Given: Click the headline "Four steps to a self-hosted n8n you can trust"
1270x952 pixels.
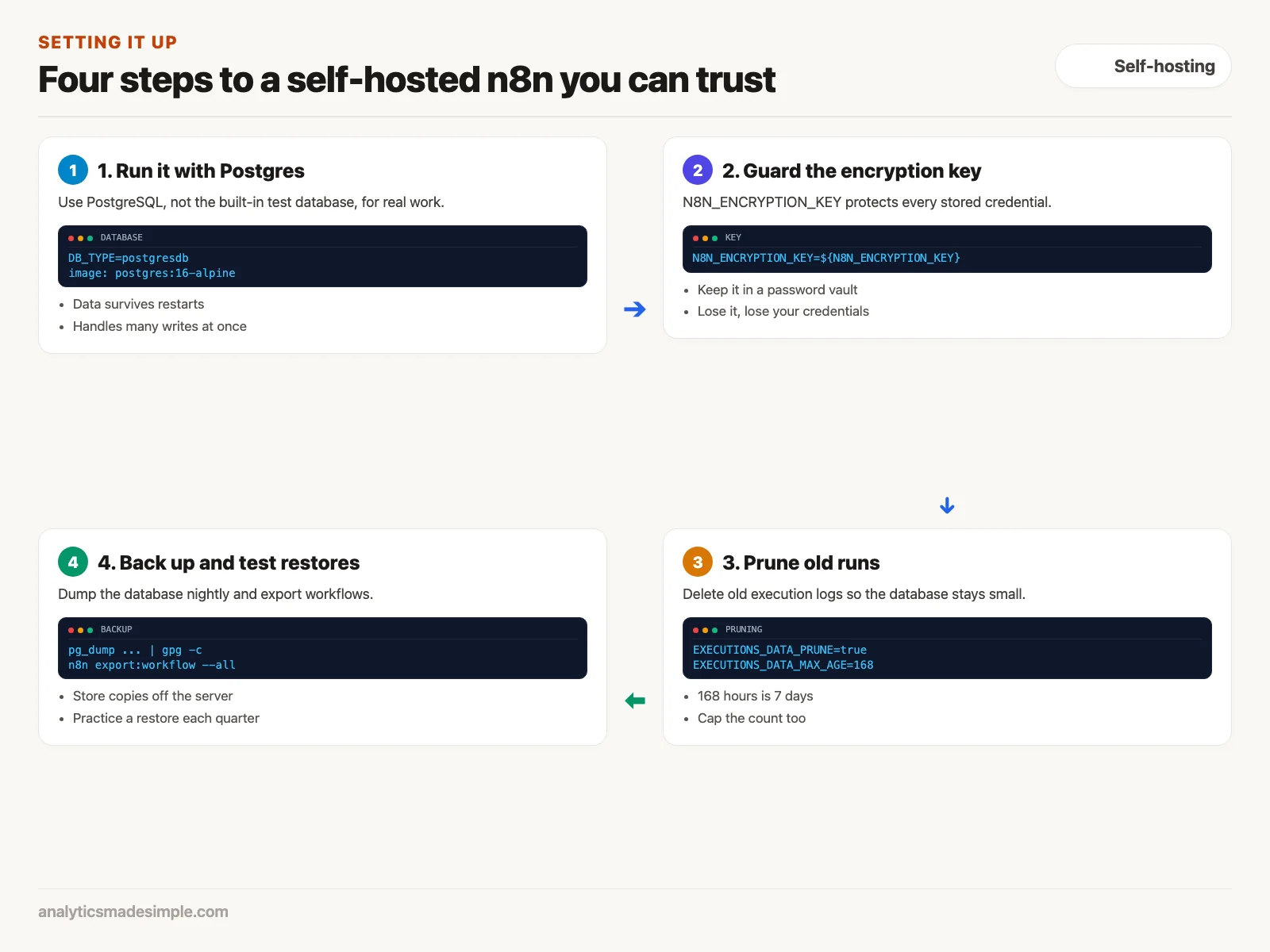Looking at the screenshot, I should click(x=406, y=80).
